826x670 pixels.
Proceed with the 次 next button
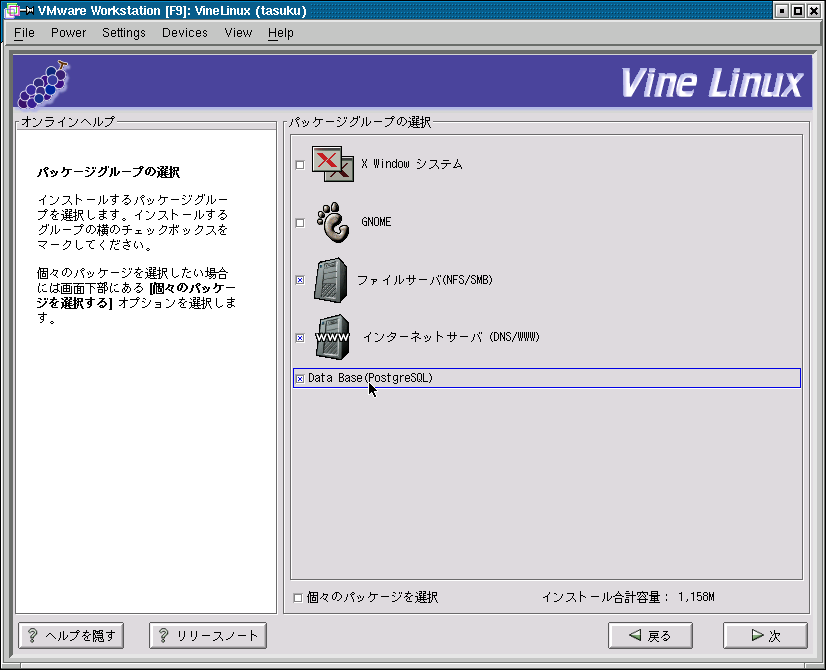[764, 635]
